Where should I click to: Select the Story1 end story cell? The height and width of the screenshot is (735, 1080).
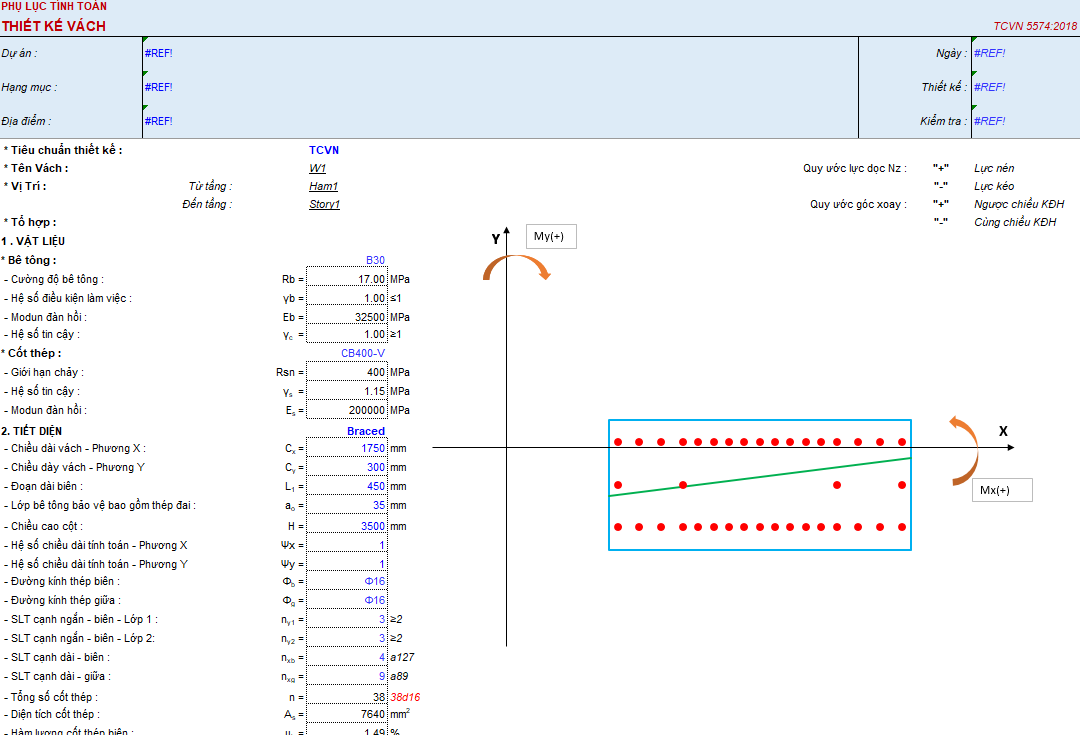click(324, 204)
